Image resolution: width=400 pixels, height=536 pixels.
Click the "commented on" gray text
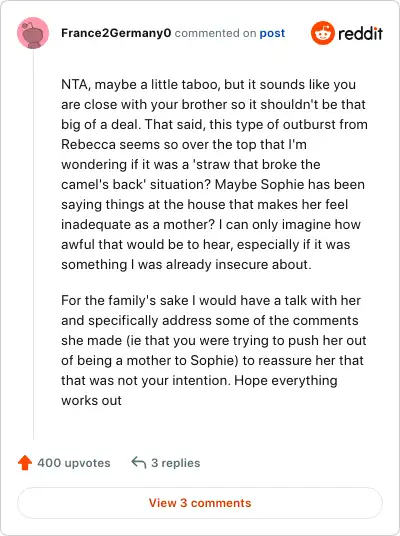[x=215, y=33]
